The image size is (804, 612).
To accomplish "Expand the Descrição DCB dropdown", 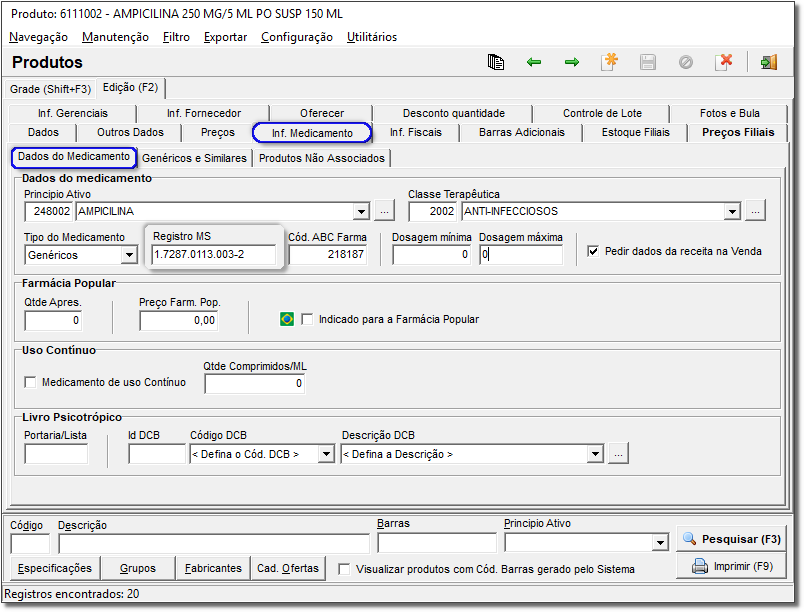I will [595, 454].
